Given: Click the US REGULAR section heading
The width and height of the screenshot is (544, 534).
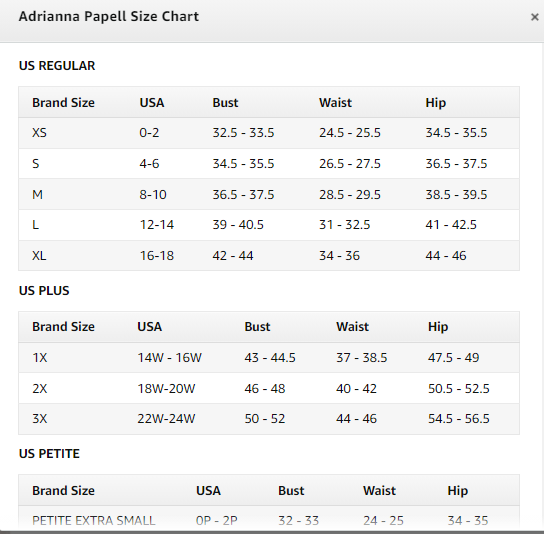Looking at the screenshot, I should click(x=57, y=66).
